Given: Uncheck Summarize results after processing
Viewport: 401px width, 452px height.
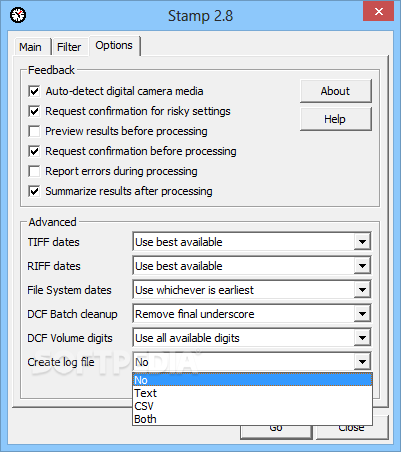Looking at the screenshot, I should tap(34, 191).
